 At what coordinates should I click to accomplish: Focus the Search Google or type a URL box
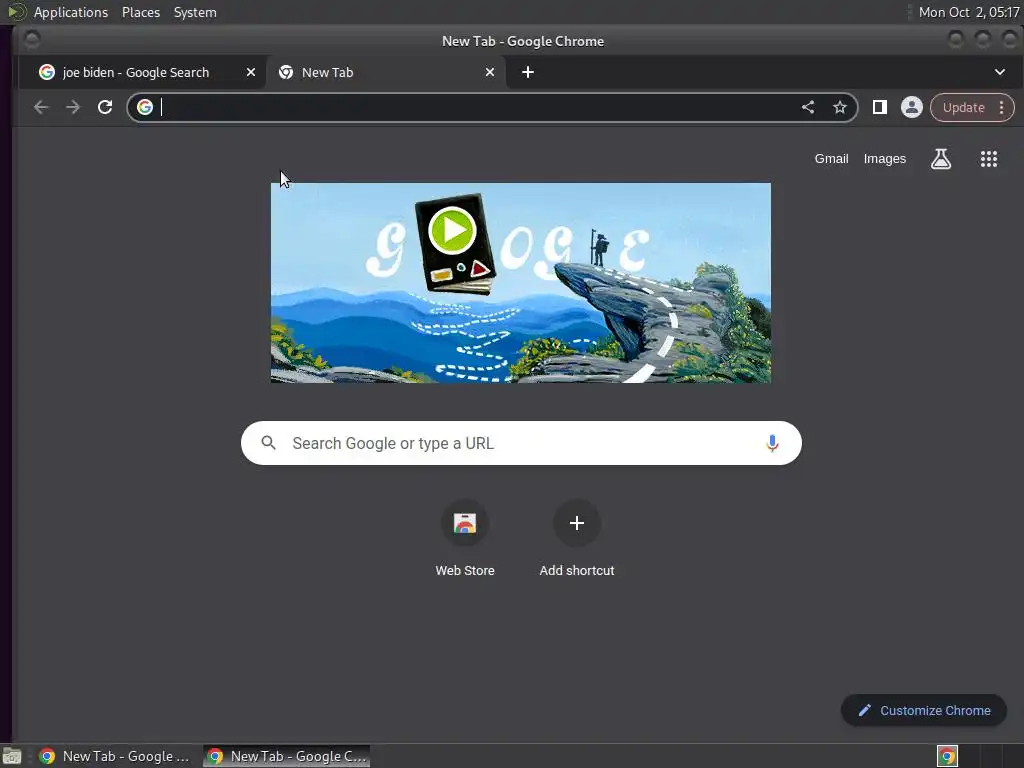point(521,443)
